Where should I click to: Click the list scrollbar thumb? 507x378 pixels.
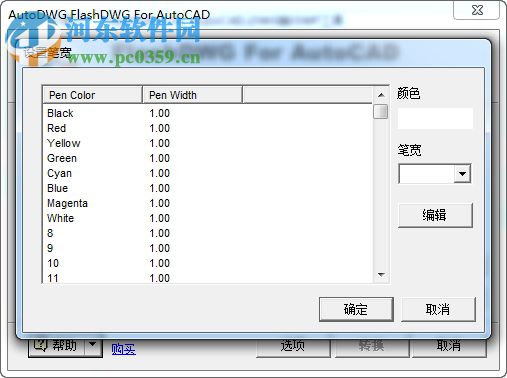pos(381,111)
